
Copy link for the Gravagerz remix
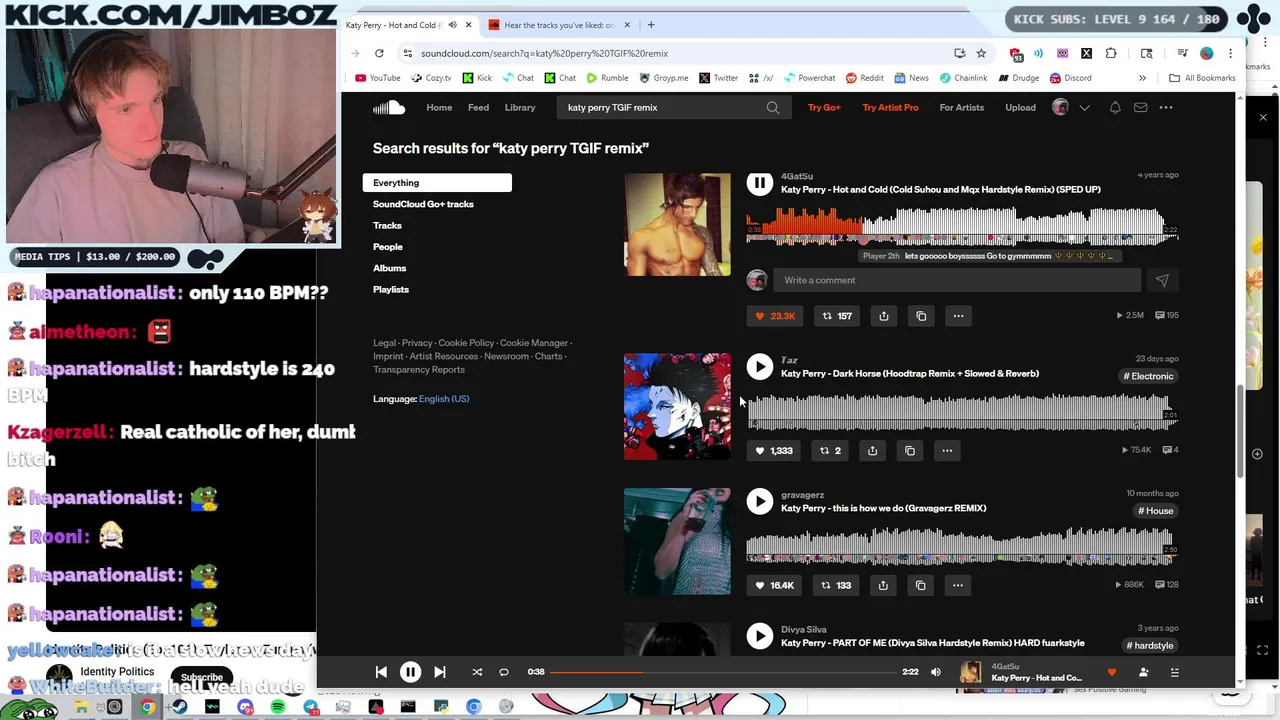pos(920,585)
